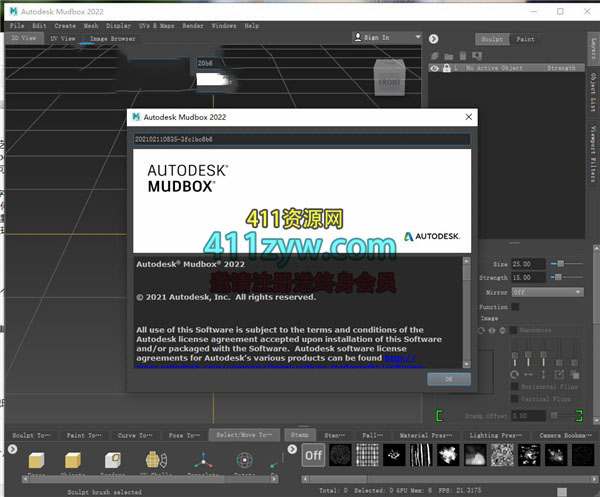Switch to the Paint layers tab

(525, 39)
